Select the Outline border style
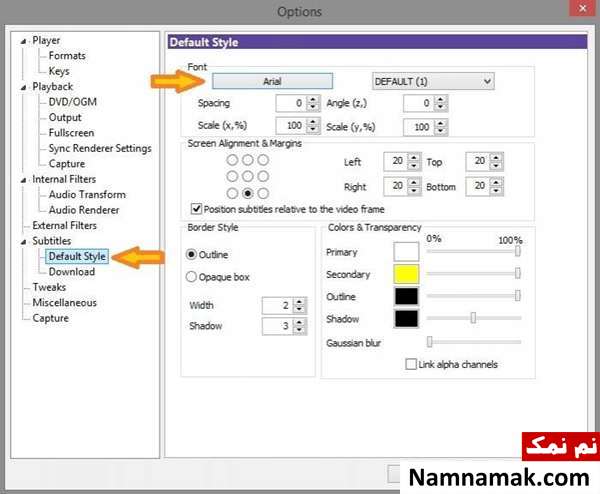Viewport: 600px width, 494px height. tap(191, 254)
